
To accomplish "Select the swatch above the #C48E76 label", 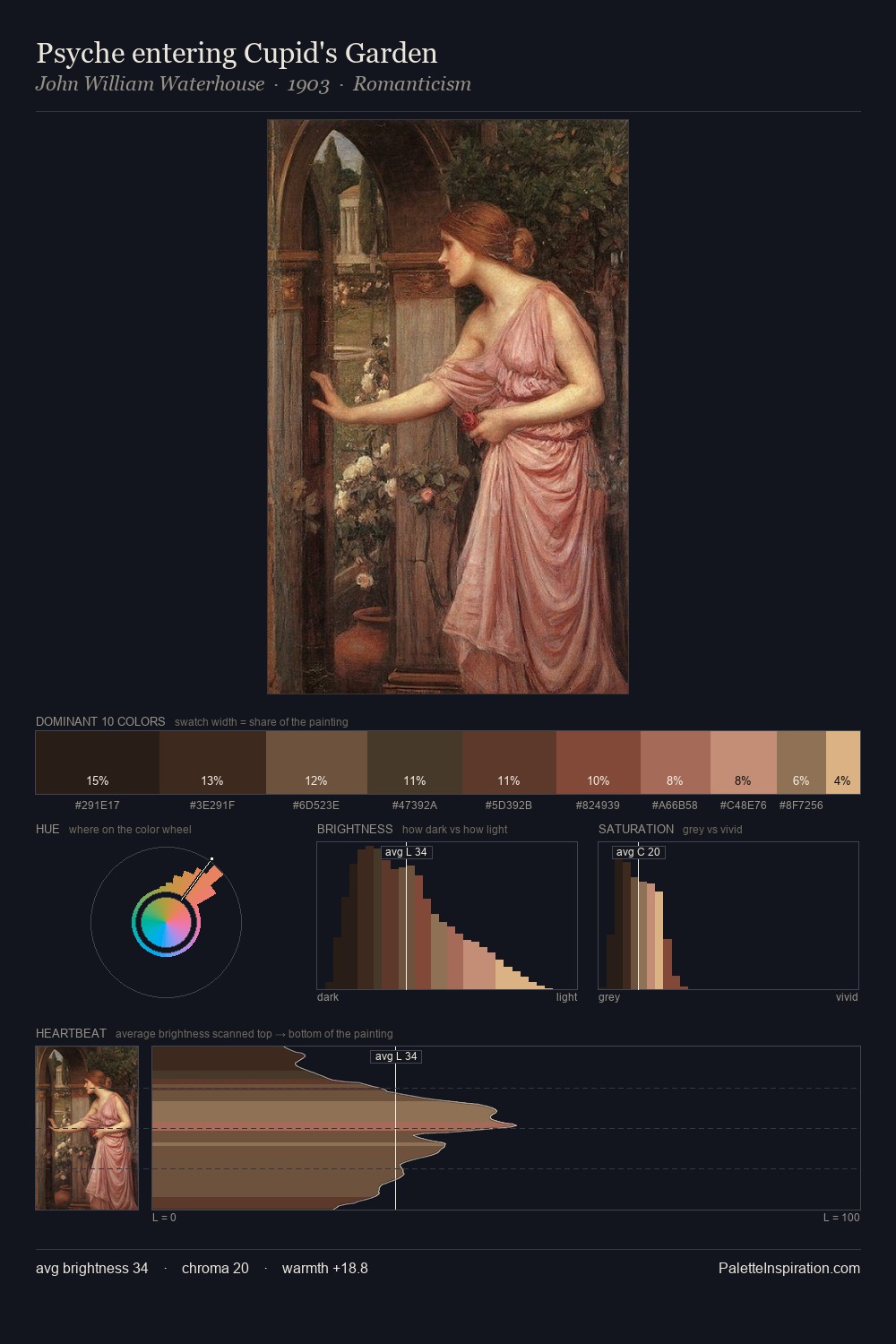I will click(744, 762).
